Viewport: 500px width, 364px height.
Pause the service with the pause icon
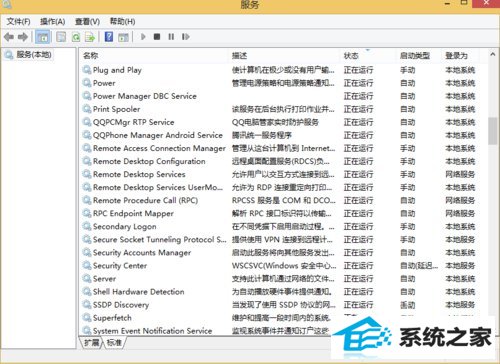point(171,37)
